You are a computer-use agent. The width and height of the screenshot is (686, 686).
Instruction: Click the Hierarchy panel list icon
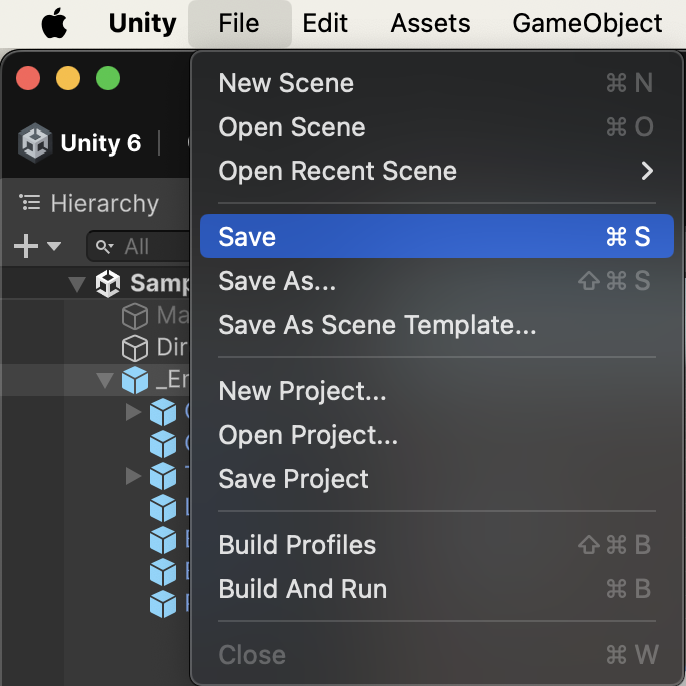click(x=30, y=203)
